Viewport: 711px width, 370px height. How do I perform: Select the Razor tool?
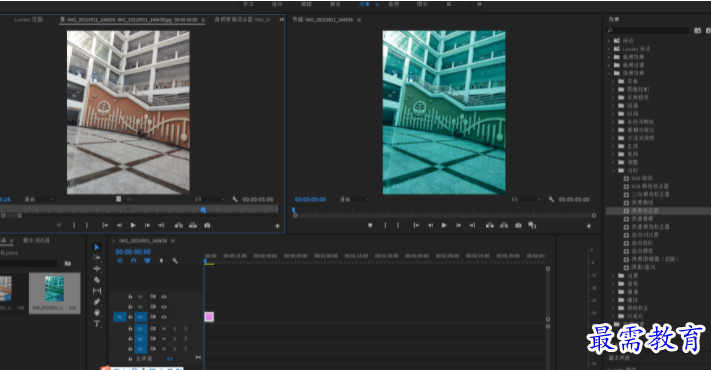pyautogui.click(x=97, y=279)
